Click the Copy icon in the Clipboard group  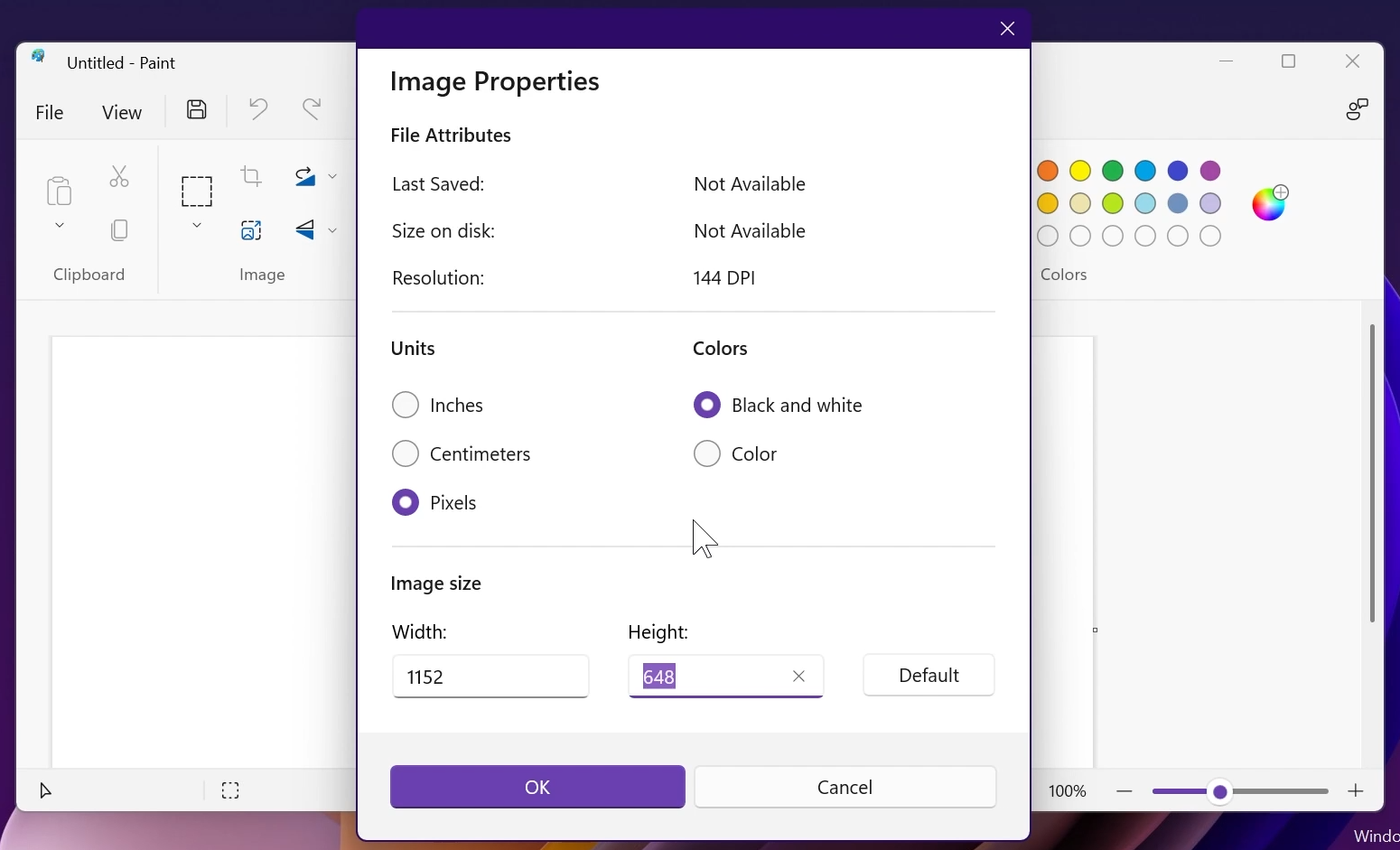click(118, 230)
